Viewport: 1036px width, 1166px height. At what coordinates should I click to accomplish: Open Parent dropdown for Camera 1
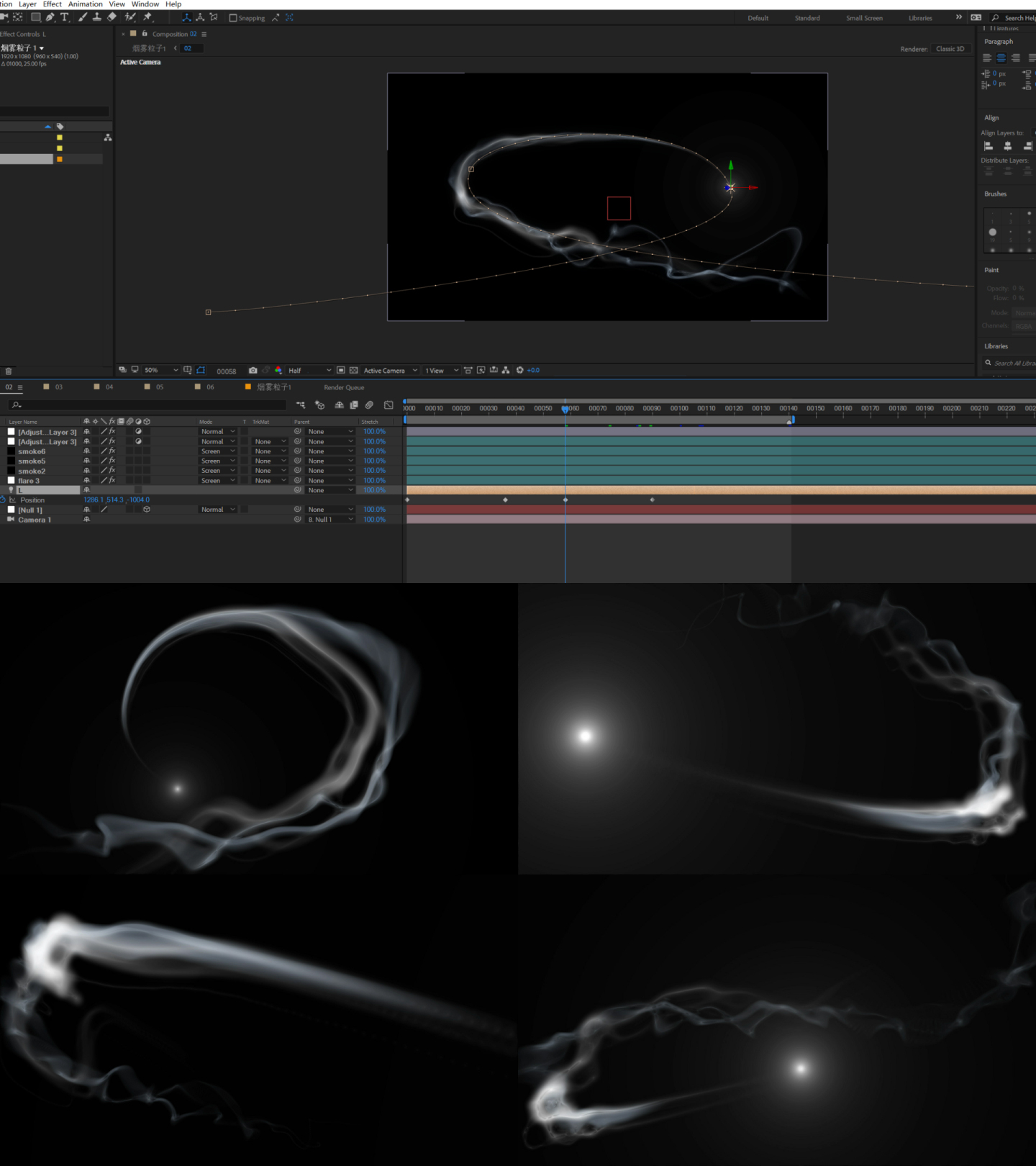[x=330, y=519]
